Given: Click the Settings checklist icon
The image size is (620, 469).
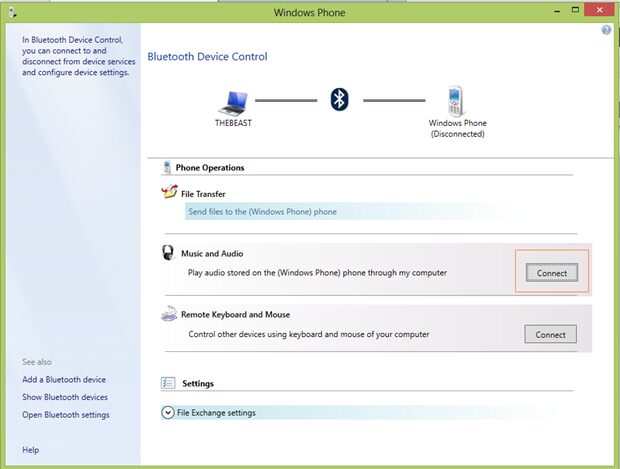Looking at the screenshot, I should 168,383.
